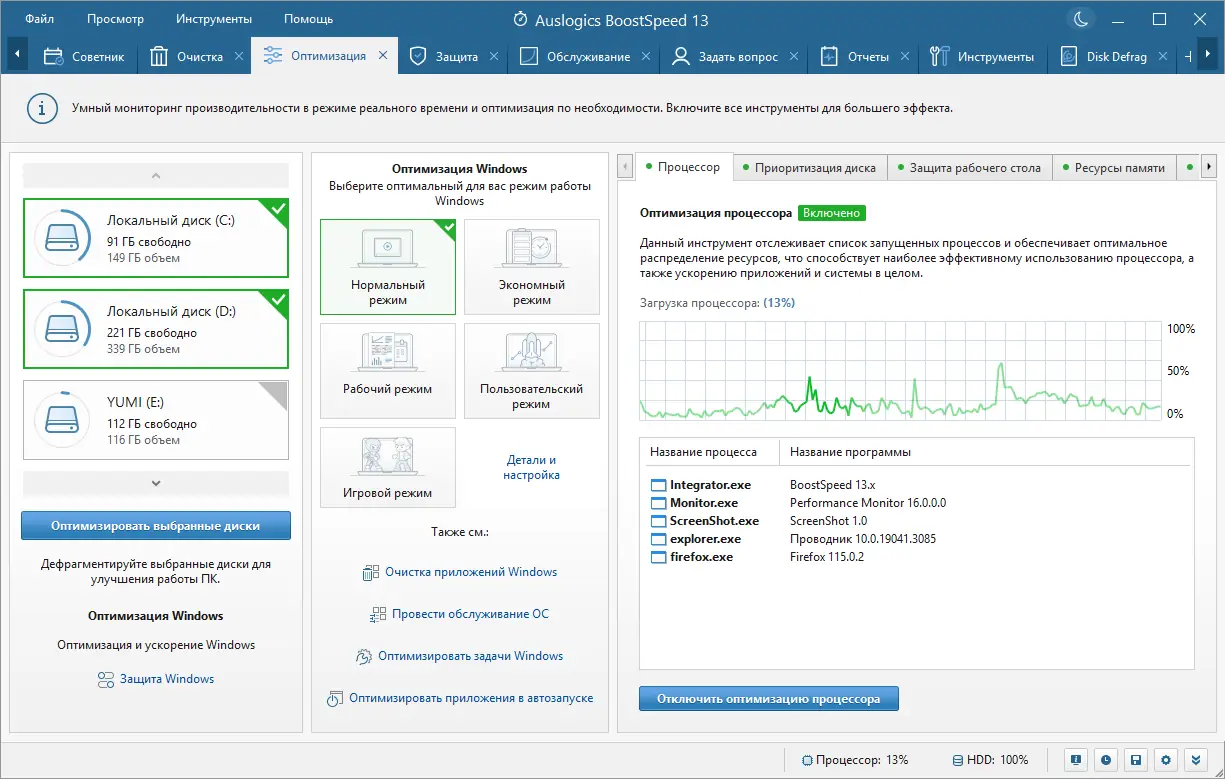The height and width of the screenshot is (779, 1225).
Task: Click the Integrator.exe process icon
Action: pos(658,485)
